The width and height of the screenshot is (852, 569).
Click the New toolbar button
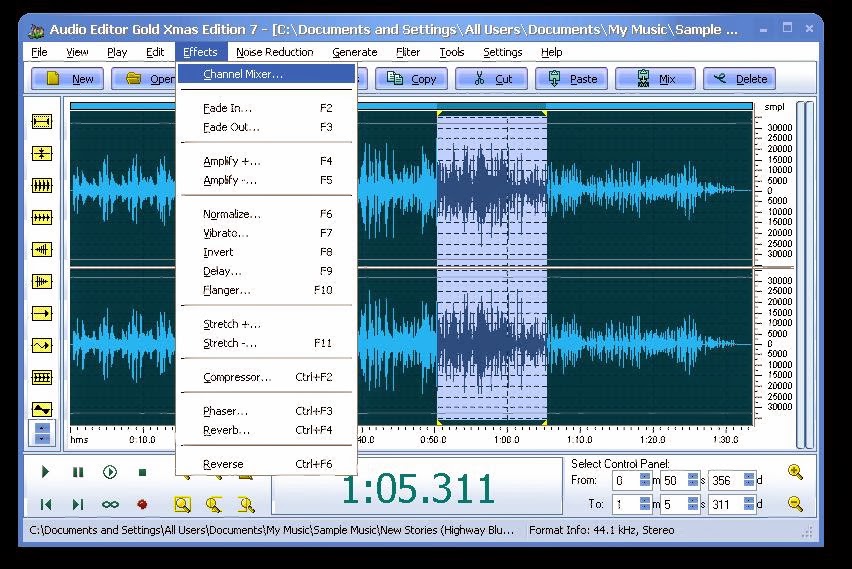68,79
